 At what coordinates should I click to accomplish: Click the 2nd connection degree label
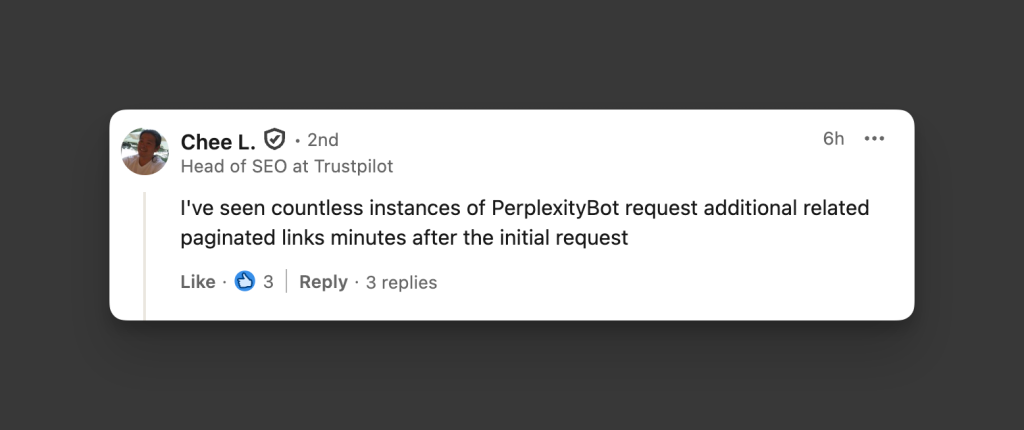pyautogui.click(x=322, y=140)
